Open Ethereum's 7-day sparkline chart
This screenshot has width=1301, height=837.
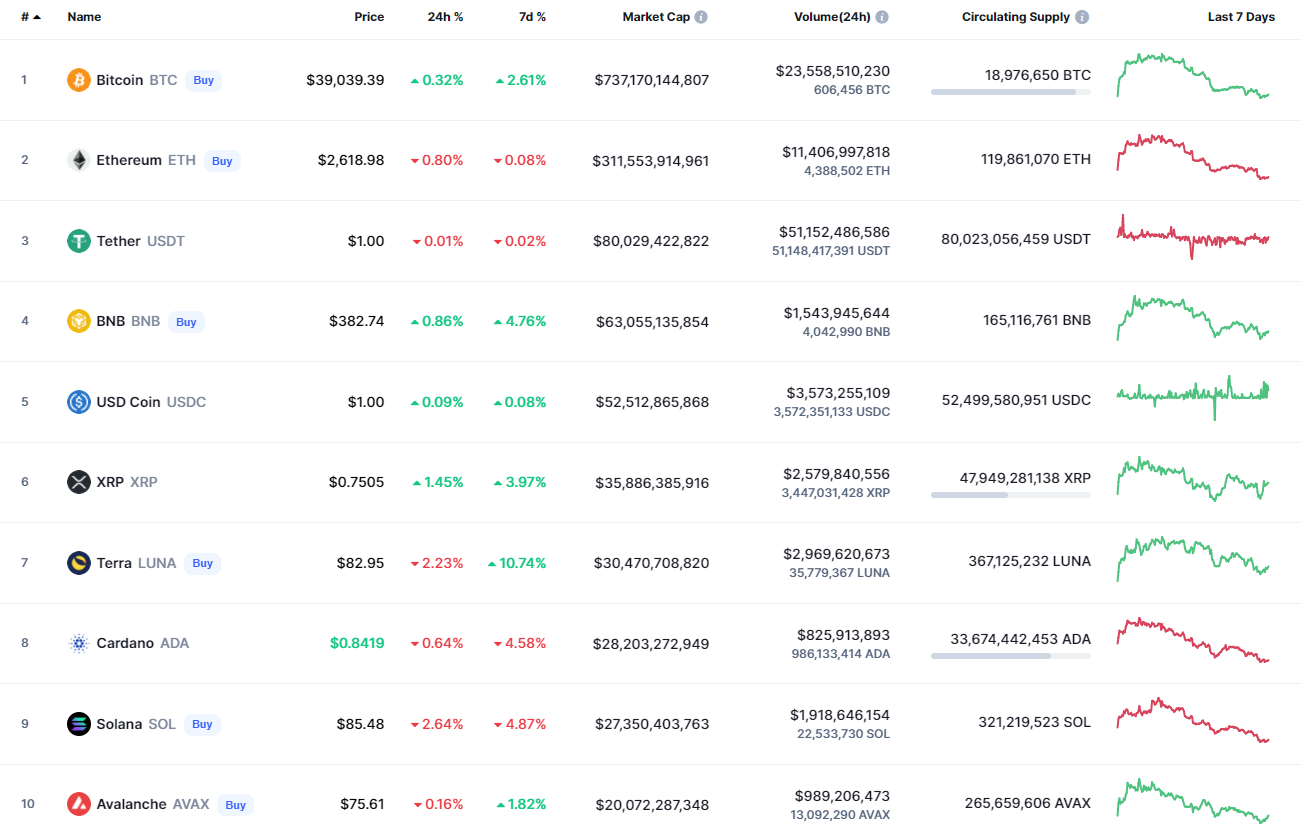point(1193,157)
